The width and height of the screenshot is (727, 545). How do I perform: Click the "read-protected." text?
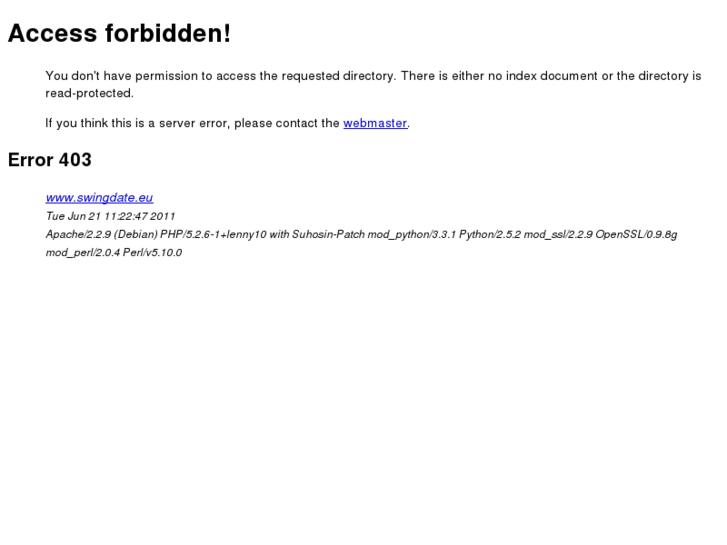coord(89,93)
